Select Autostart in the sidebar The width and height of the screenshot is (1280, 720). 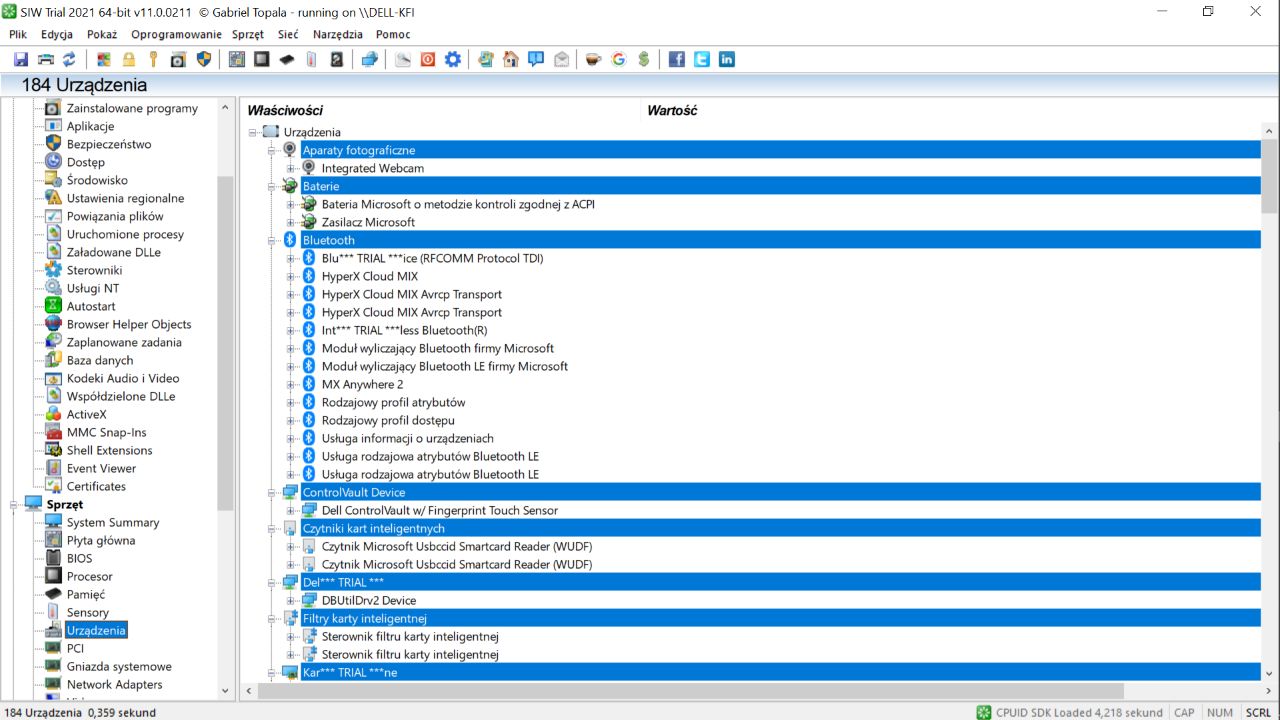click(91, 306)
